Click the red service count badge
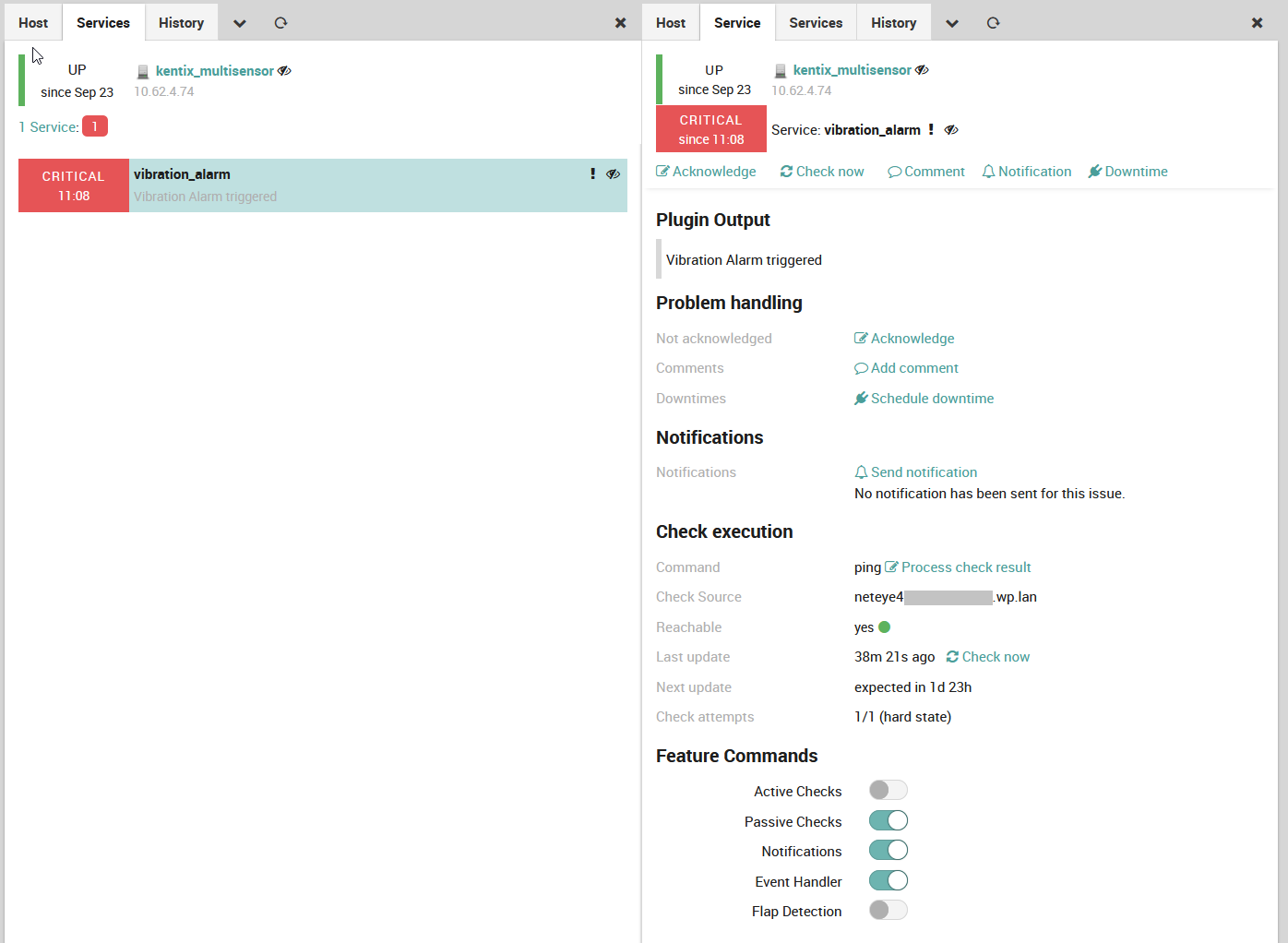1288x943 pixels. 94,125
